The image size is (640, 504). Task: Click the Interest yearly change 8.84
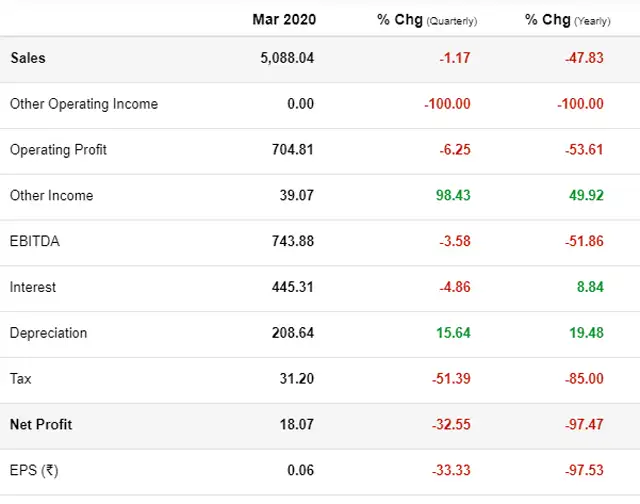[587, 287]
